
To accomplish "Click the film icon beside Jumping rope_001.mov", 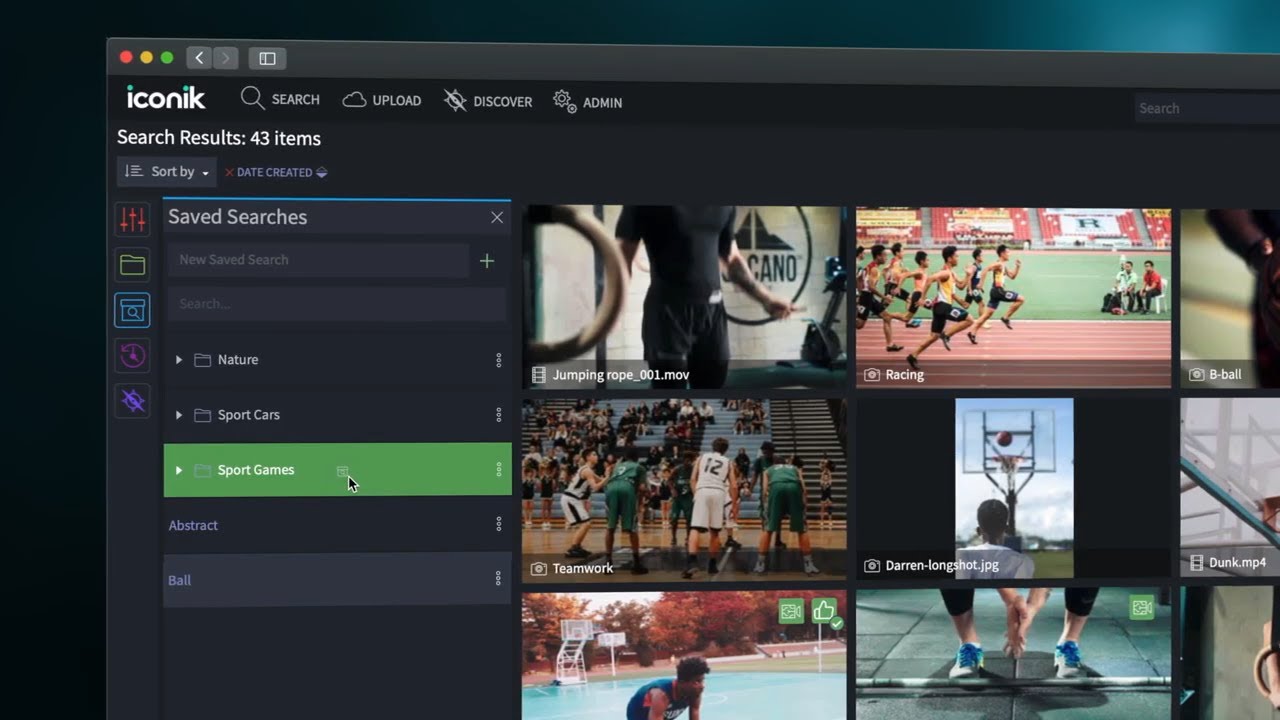I will [x=539, y=376].
